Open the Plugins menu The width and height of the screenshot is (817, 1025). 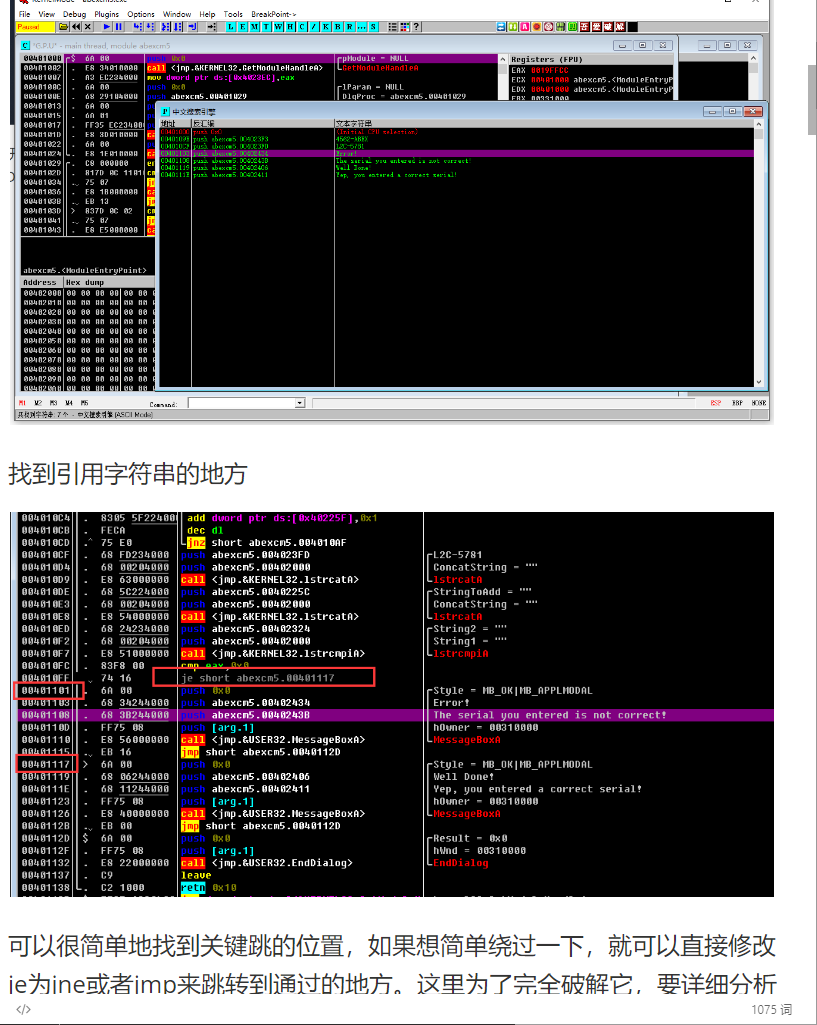pos(106,14)
